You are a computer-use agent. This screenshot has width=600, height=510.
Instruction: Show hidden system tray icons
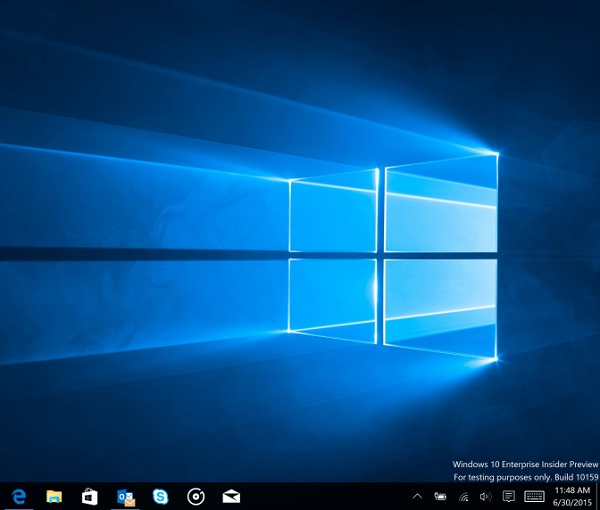417,497
